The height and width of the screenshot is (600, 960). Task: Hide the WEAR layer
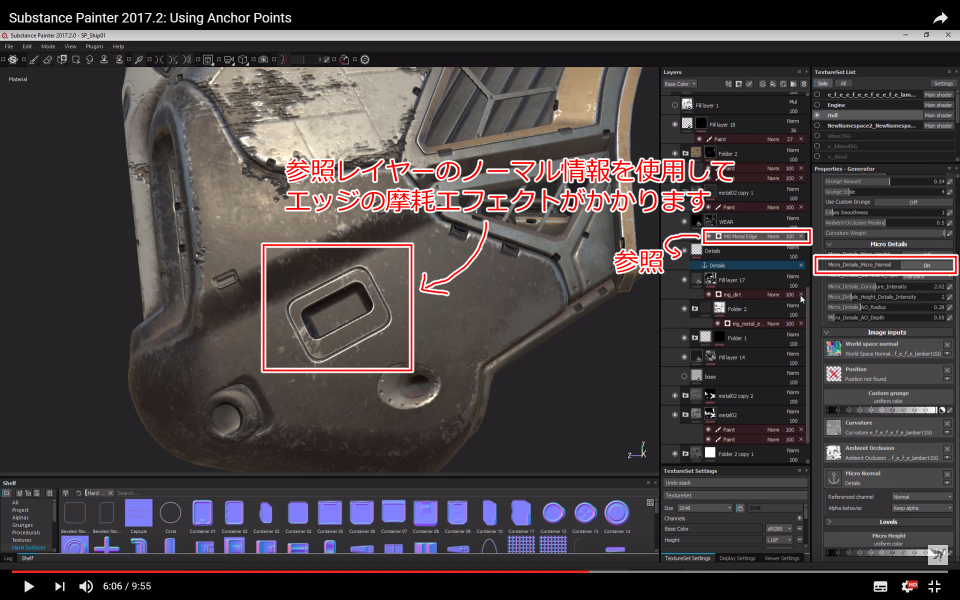[684, 222]
